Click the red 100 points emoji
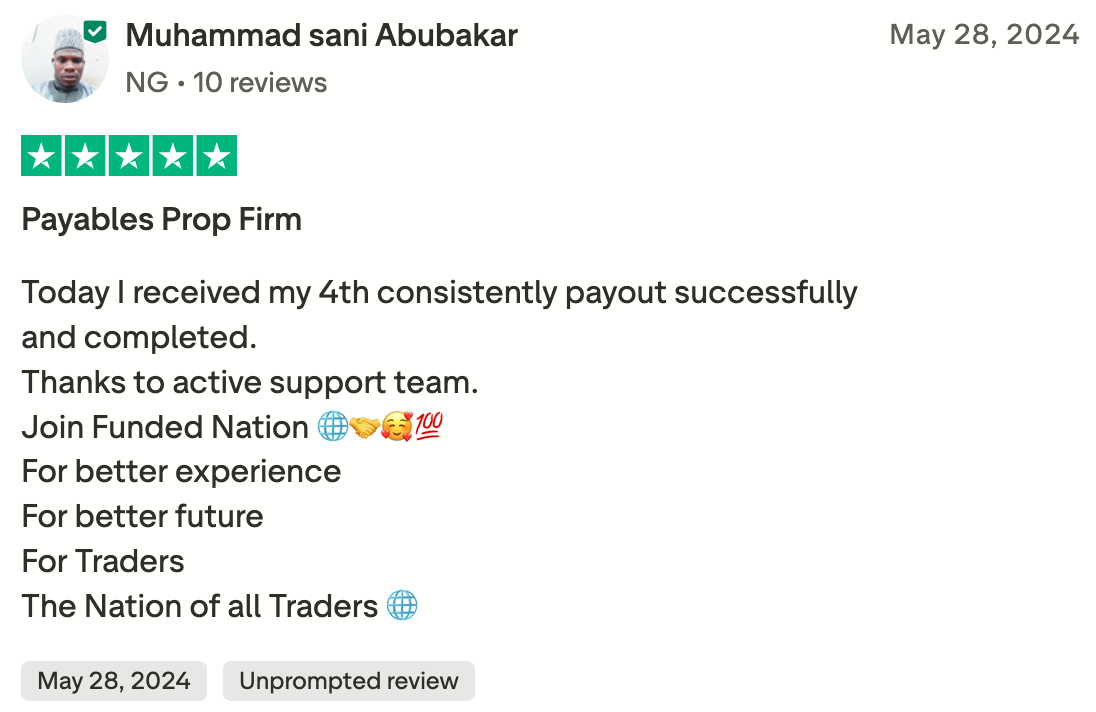This screenshot has height=712, width=1096. [x=428, y=428]
